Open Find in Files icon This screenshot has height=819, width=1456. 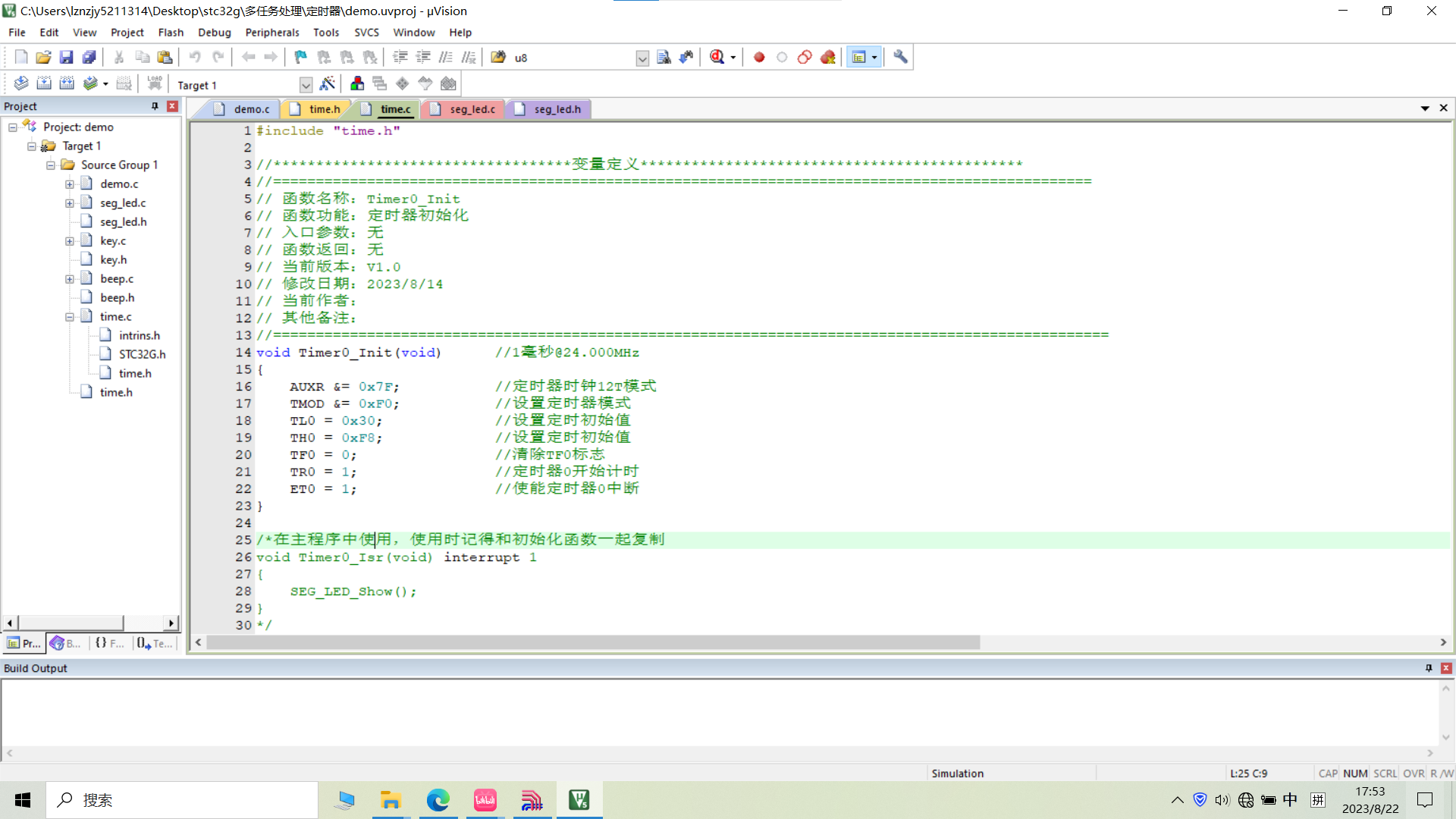pos(498,57)
